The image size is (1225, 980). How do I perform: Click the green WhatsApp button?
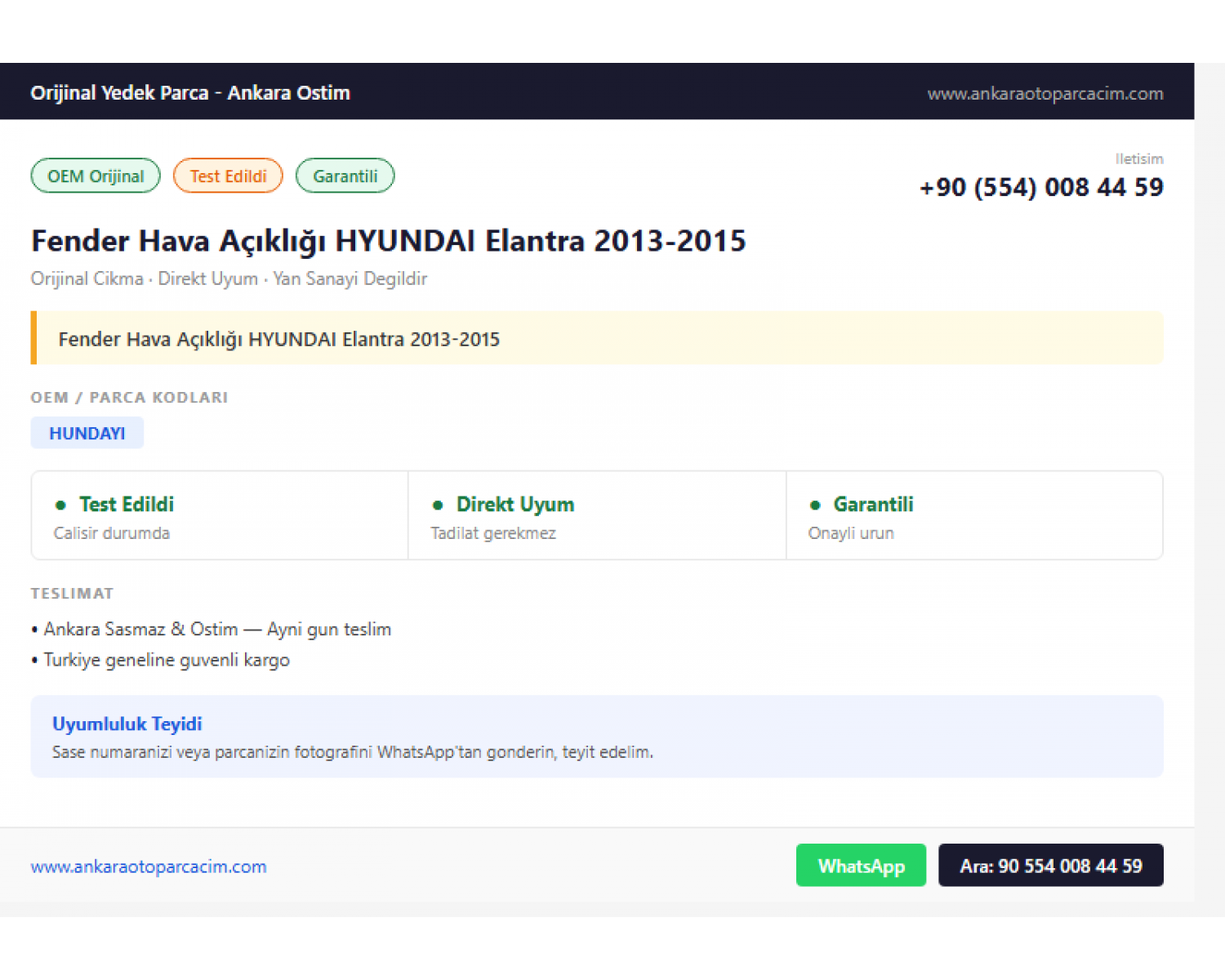[x=861, y=865]
